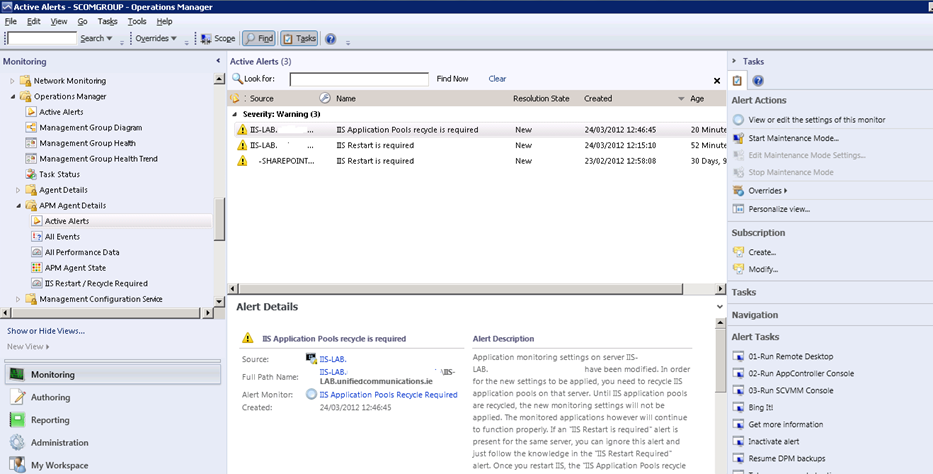This screenshot has width=933, height=474.
Task: Run the 02-Run AppController Console task
Action: pos(801,373)
